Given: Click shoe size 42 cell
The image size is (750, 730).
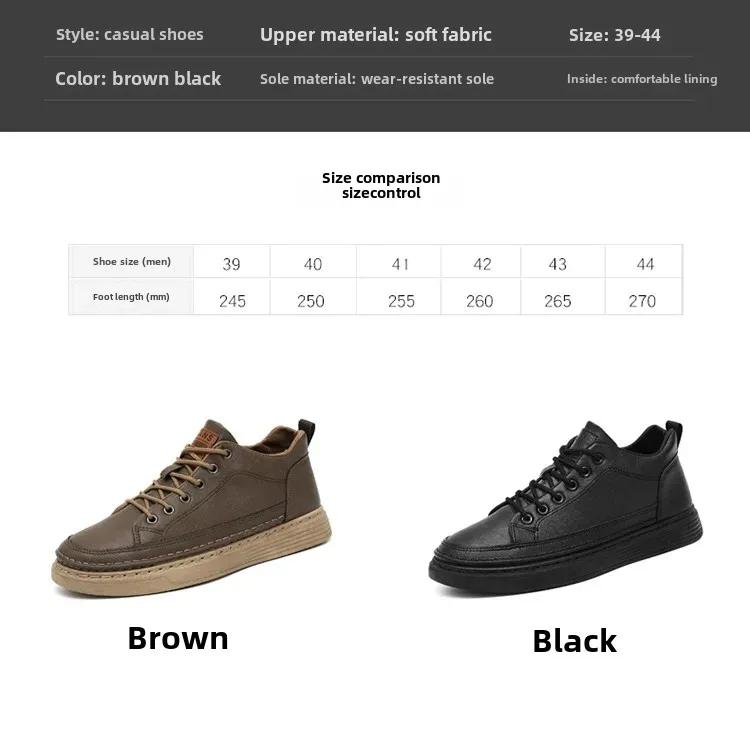Looking at the screenshot, I should 481,262.
